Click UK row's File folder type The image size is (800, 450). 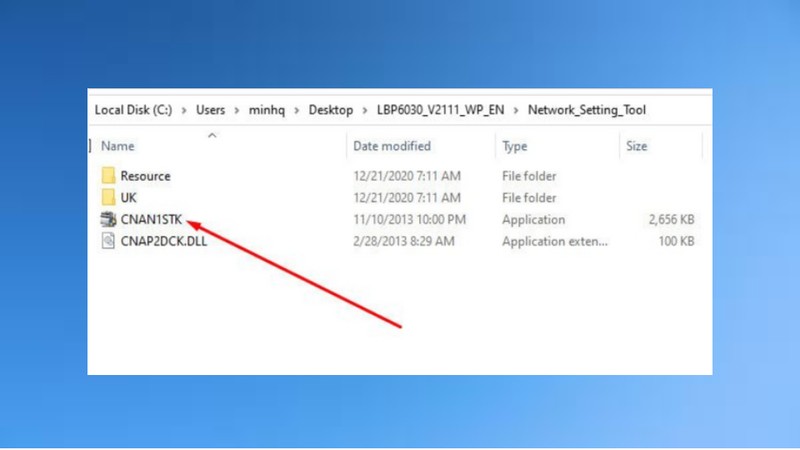coord(529,197)
